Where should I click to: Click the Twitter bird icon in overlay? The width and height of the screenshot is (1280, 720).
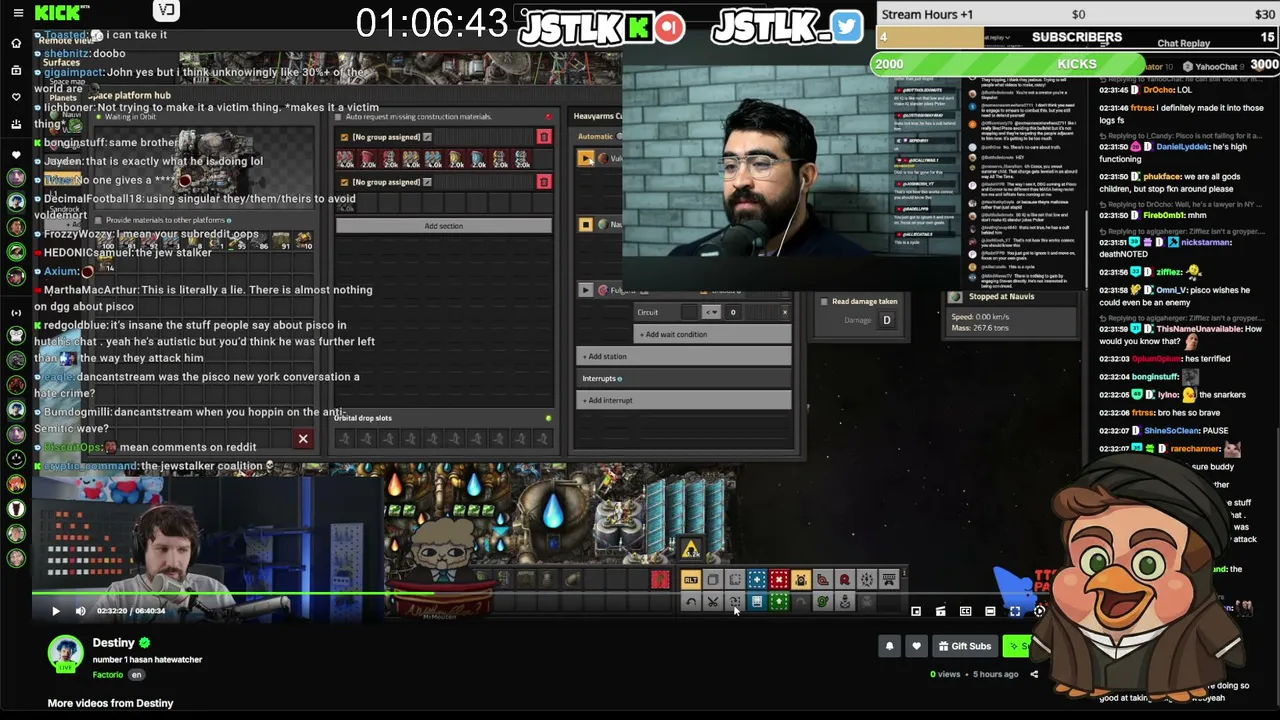click(846, 27)
